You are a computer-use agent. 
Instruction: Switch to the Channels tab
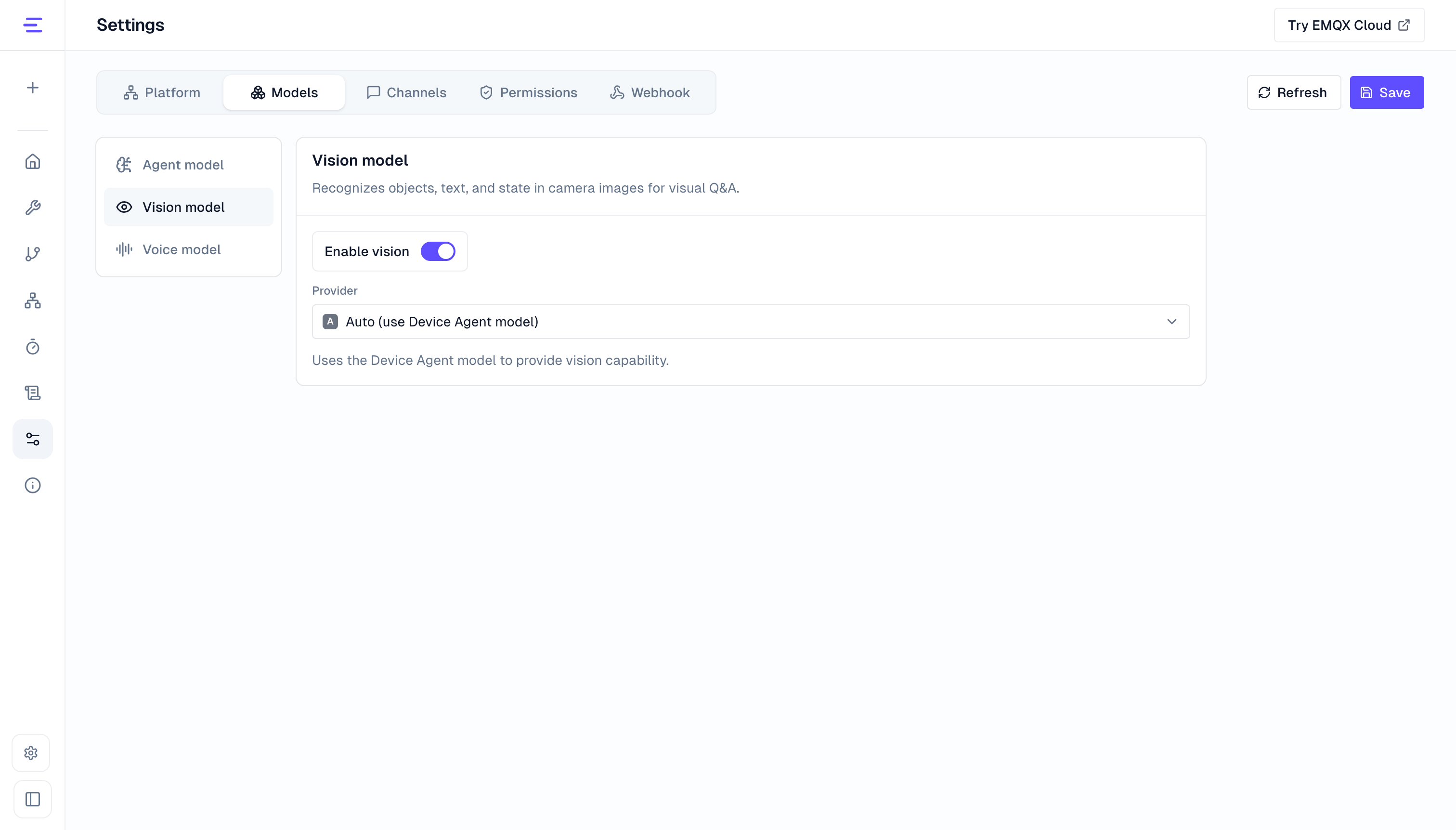pos(406,92)
